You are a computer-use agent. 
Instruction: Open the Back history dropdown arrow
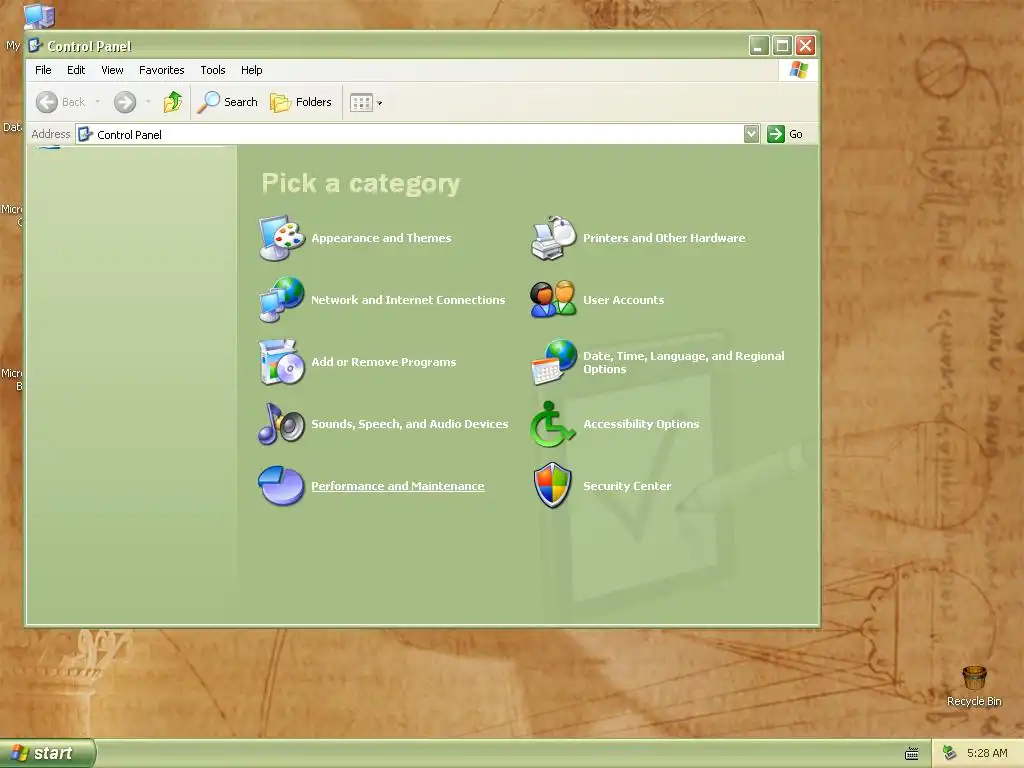coord(97,102)
